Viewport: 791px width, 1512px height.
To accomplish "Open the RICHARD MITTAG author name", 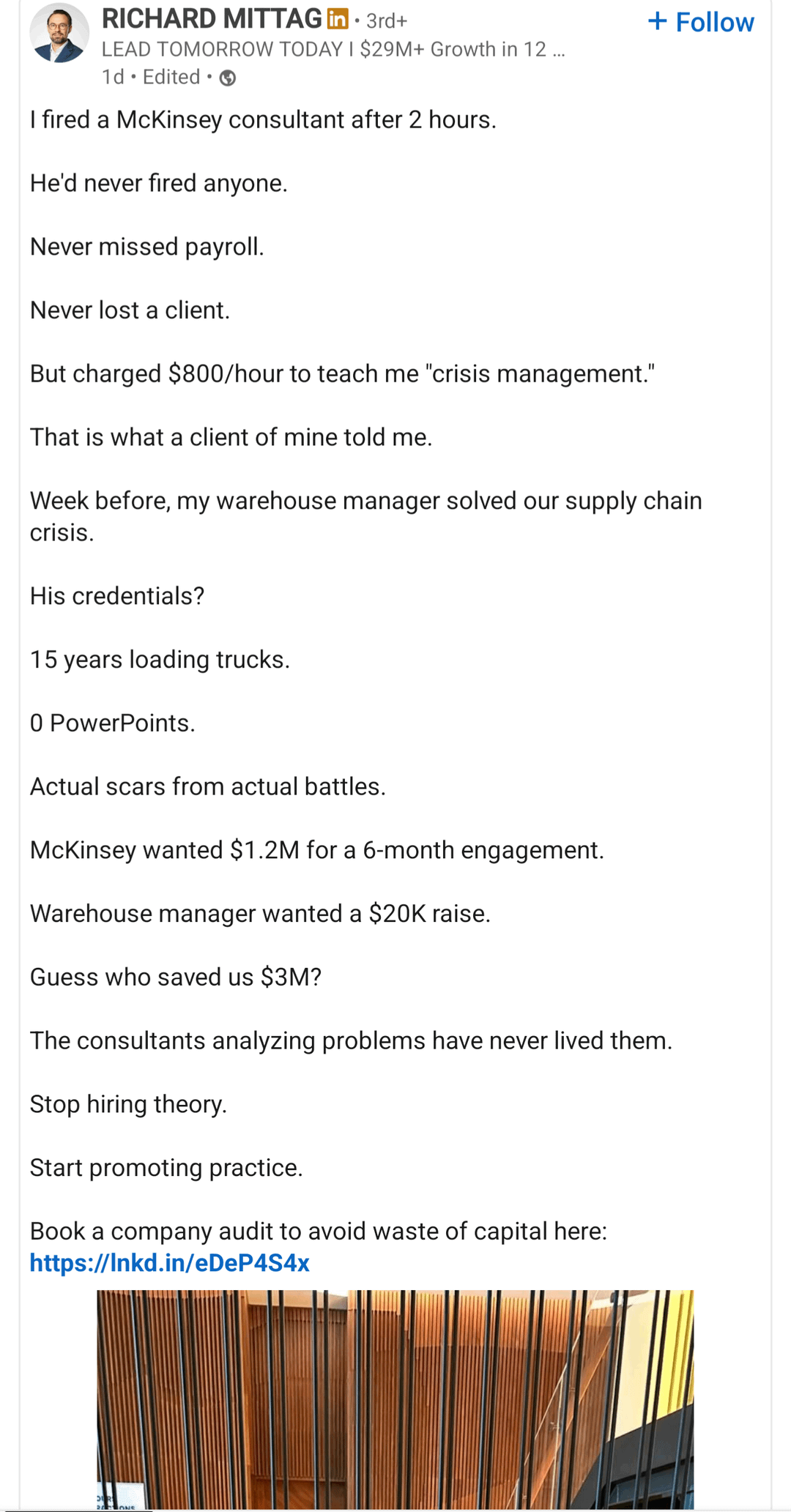I will point(212,19).
